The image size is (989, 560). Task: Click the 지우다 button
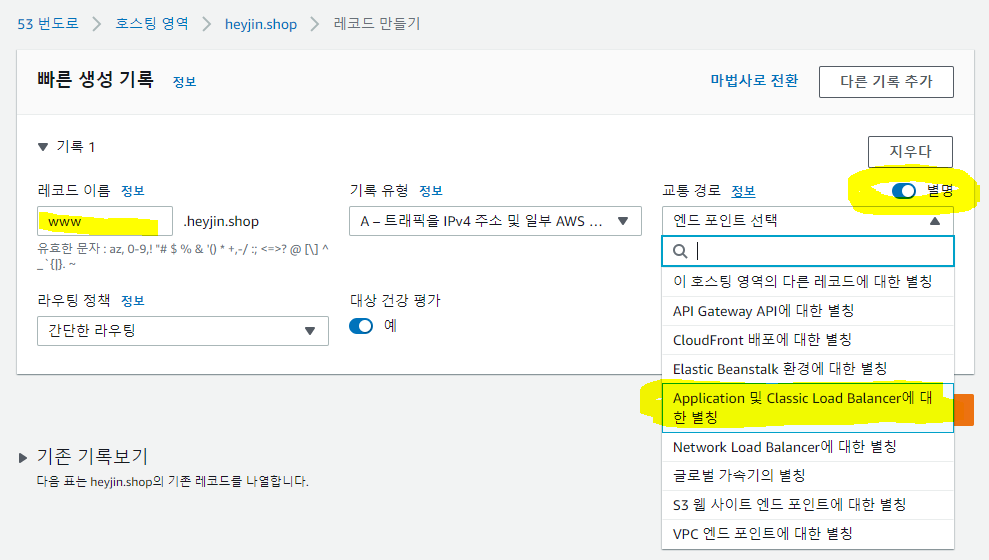point(909,151)
